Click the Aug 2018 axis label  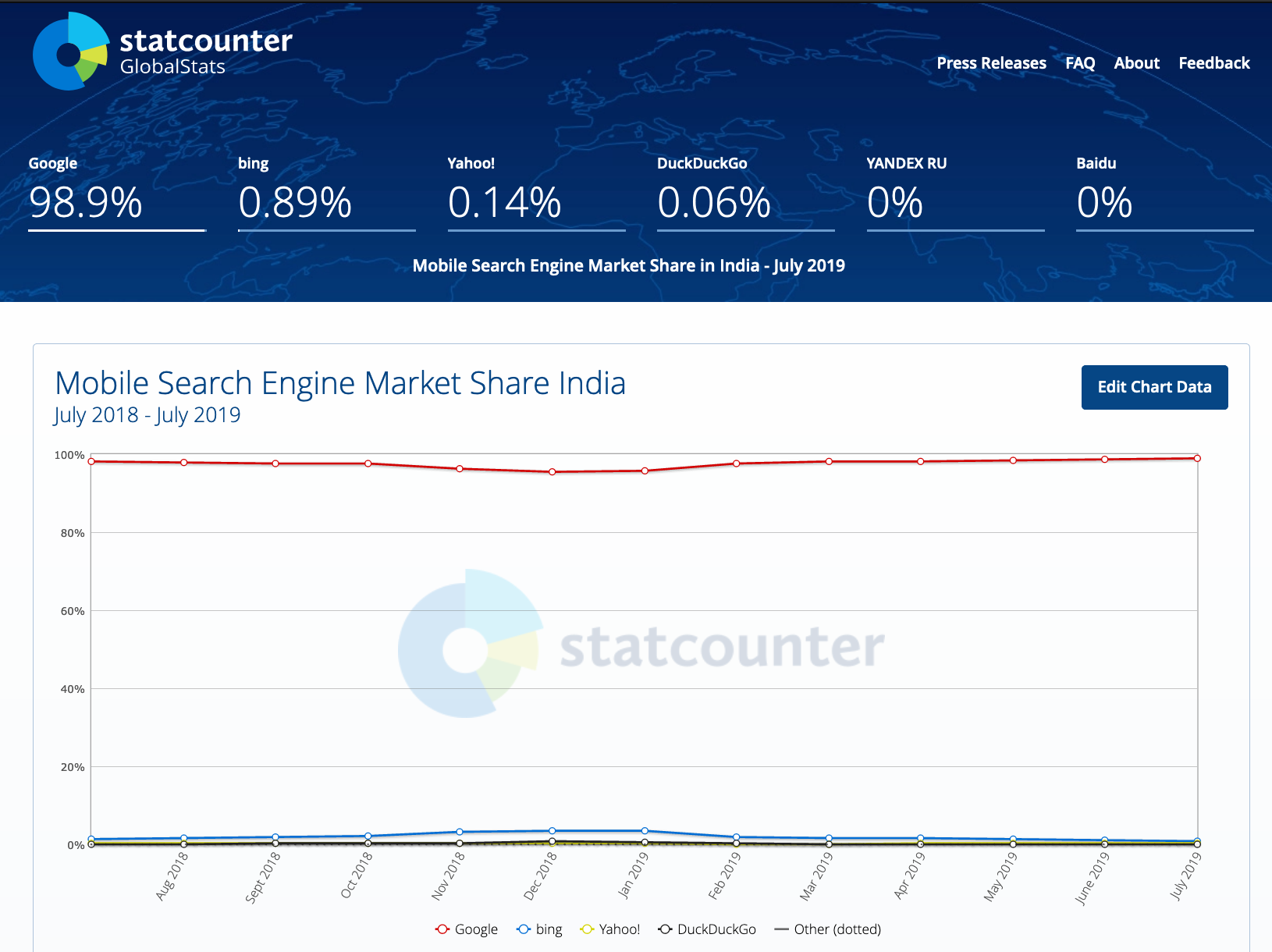pyautogui.click(x=172, y=876)
